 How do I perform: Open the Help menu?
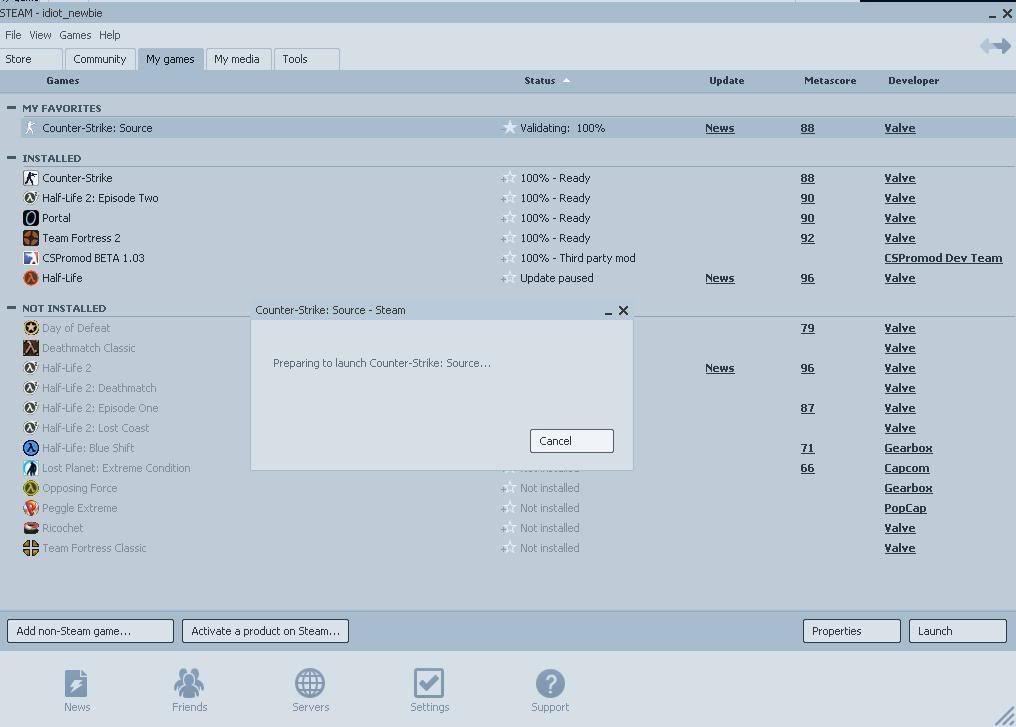pos(110,35)
